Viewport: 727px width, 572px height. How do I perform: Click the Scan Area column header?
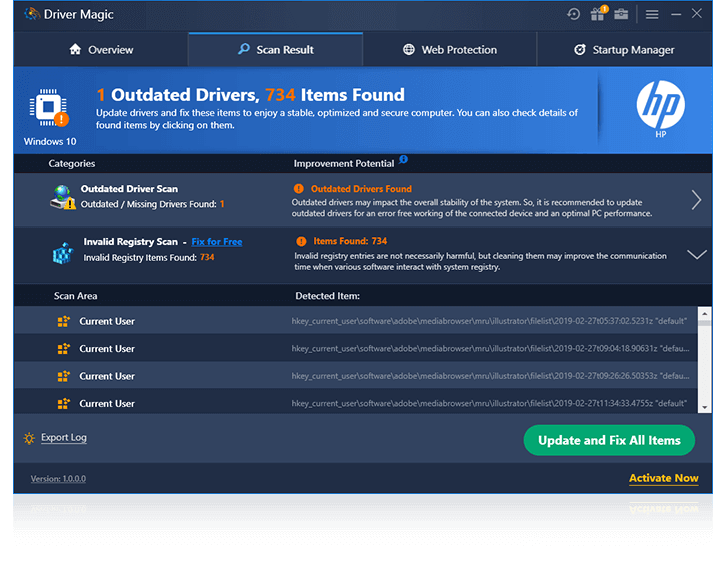pos(76,296)
